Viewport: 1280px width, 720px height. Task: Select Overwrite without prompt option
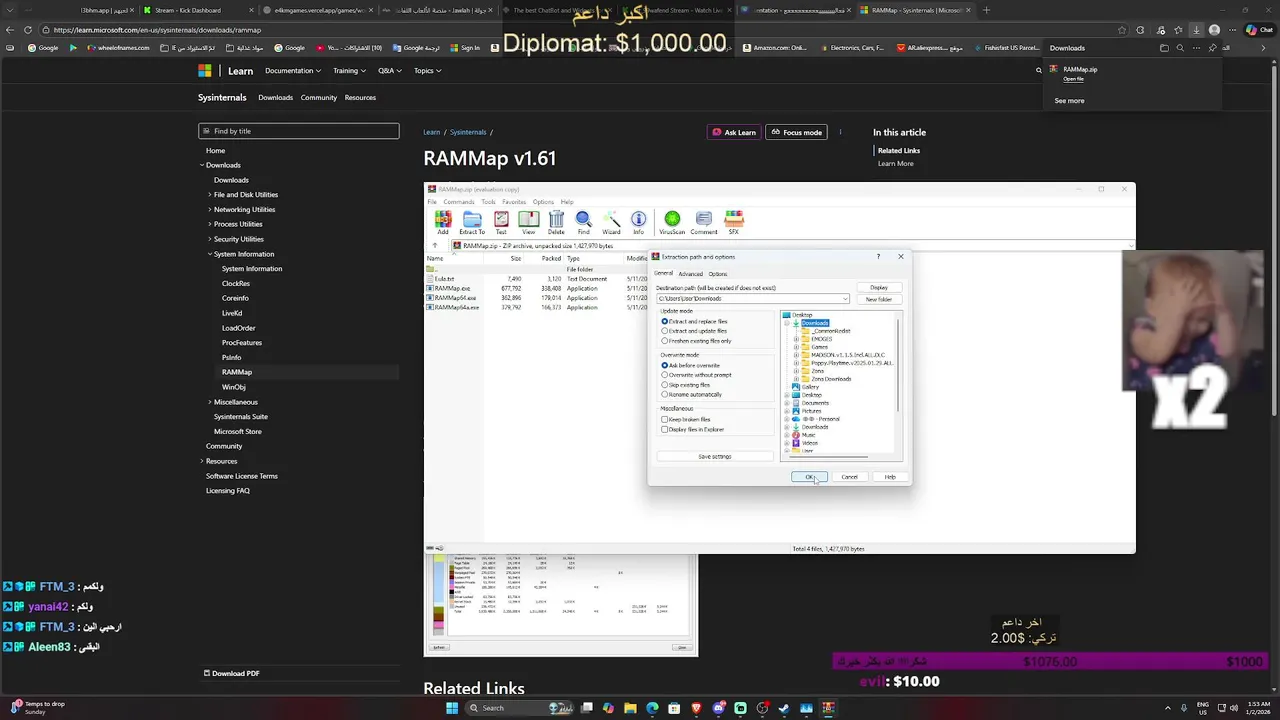click(x=698, y=375)
